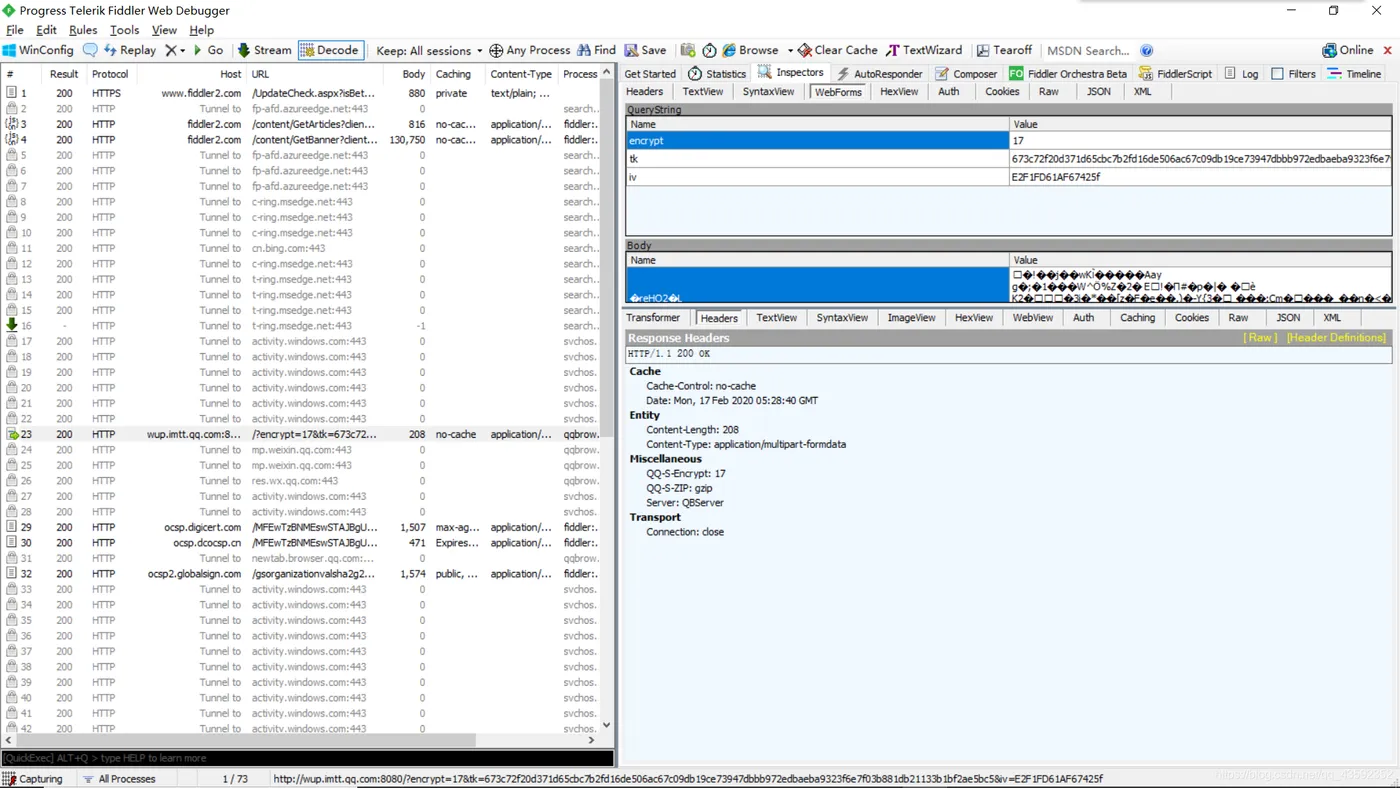
Task: Click the QuickExec command input box
Action: coord(307,758)
